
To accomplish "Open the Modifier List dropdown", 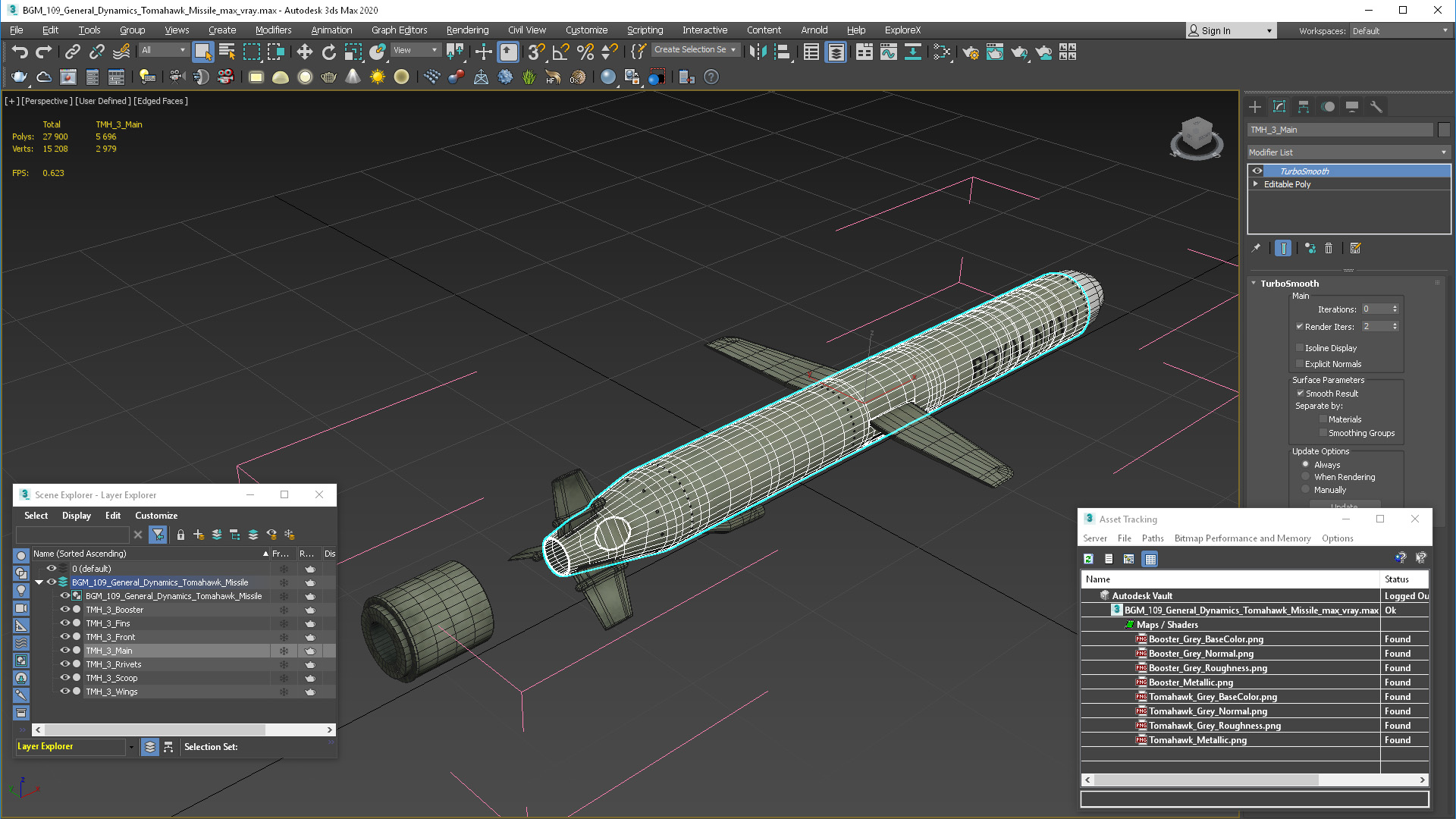I will click(x=1348, y=152).
